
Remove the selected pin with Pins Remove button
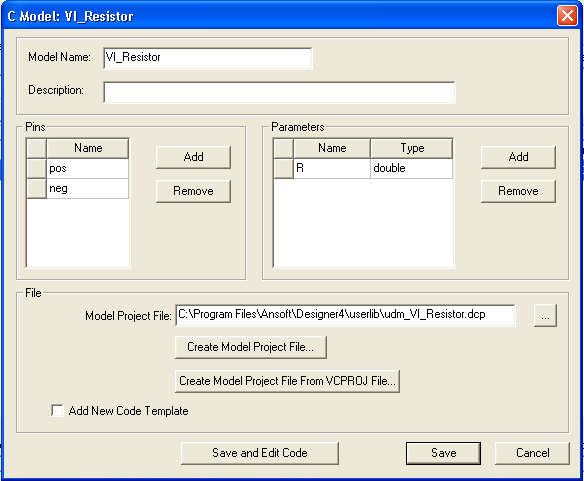point(193,191)
